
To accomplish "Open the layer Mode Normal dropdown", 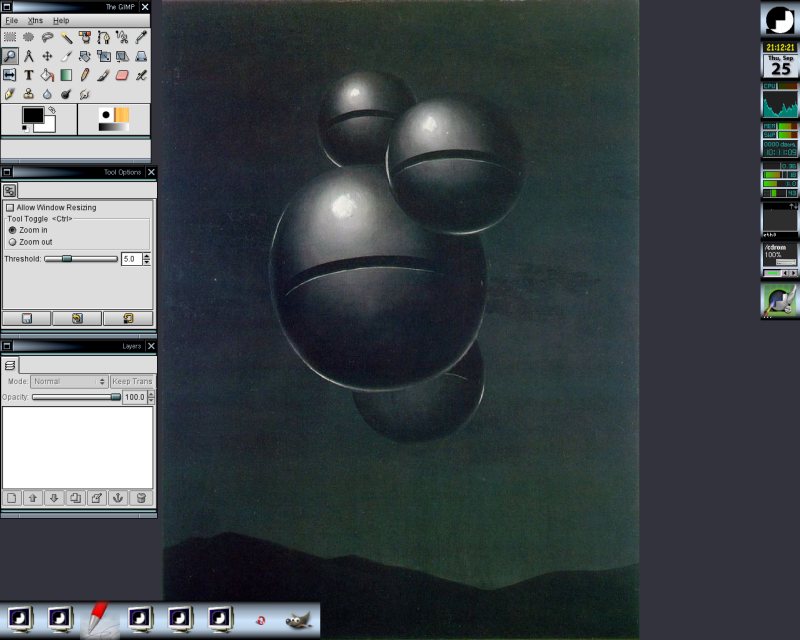I will pyautogui.click(x=69, y=381).
